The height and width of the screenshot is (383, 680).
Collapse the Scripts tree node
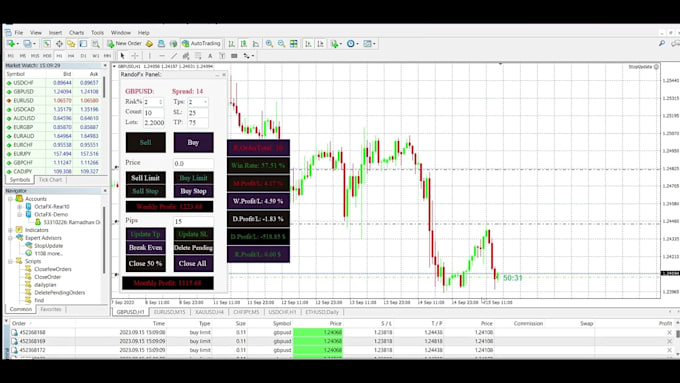[10, 261]
